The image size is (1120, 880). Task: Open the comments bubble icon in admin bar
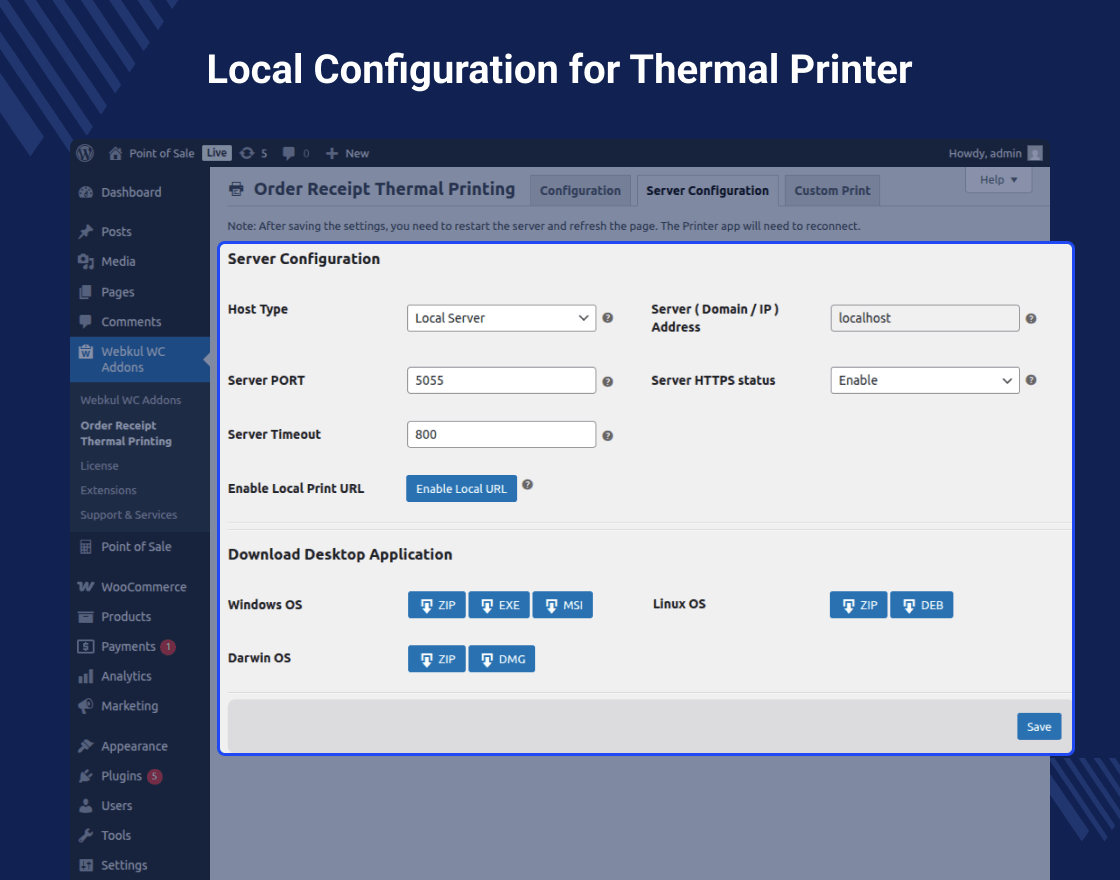point(289,153)
